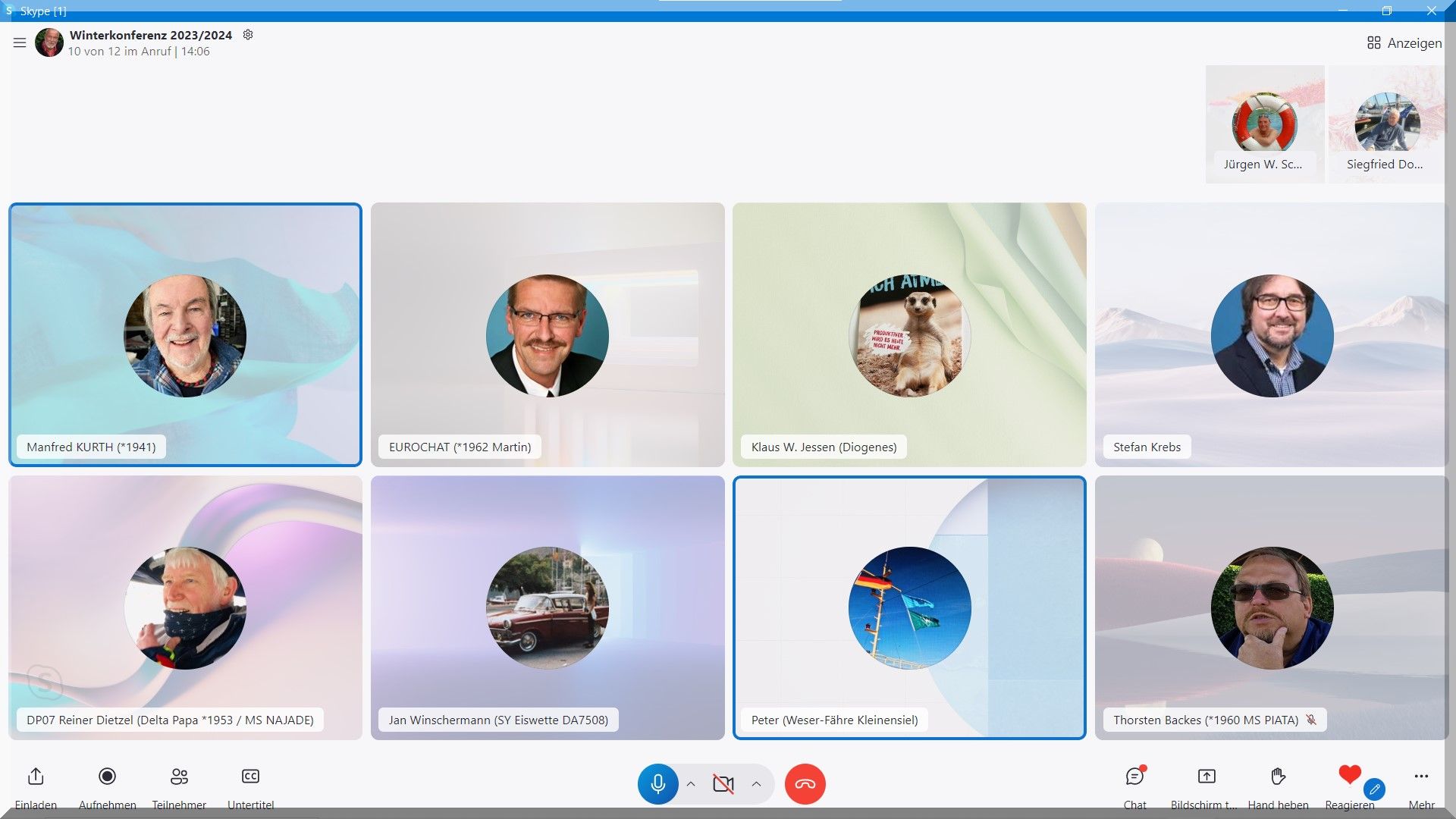The image size is (1456, 819).
Task: Expand the microphone options chevron
Action: [691, 784]
